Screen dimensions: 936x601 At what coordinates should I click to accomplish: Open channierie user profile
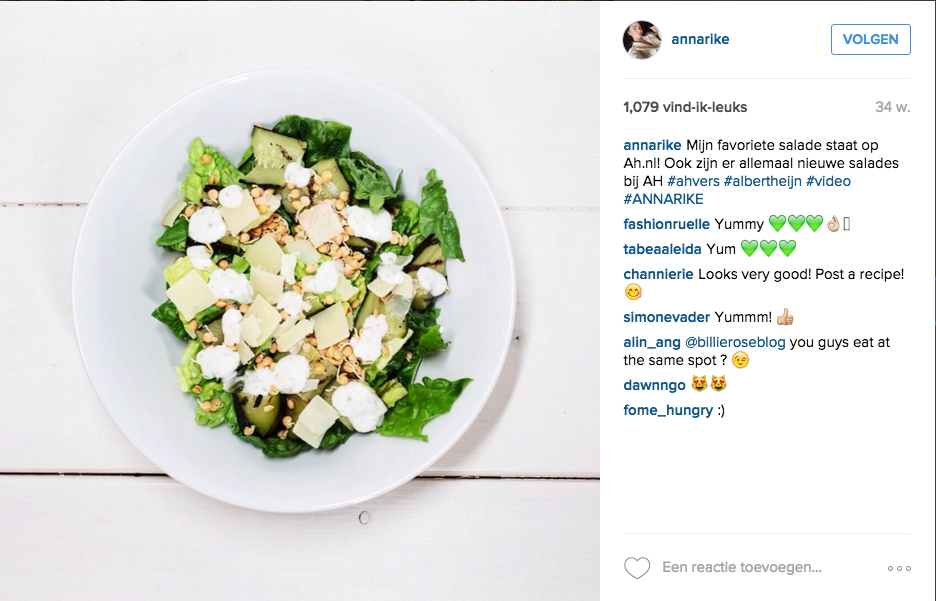658,274
